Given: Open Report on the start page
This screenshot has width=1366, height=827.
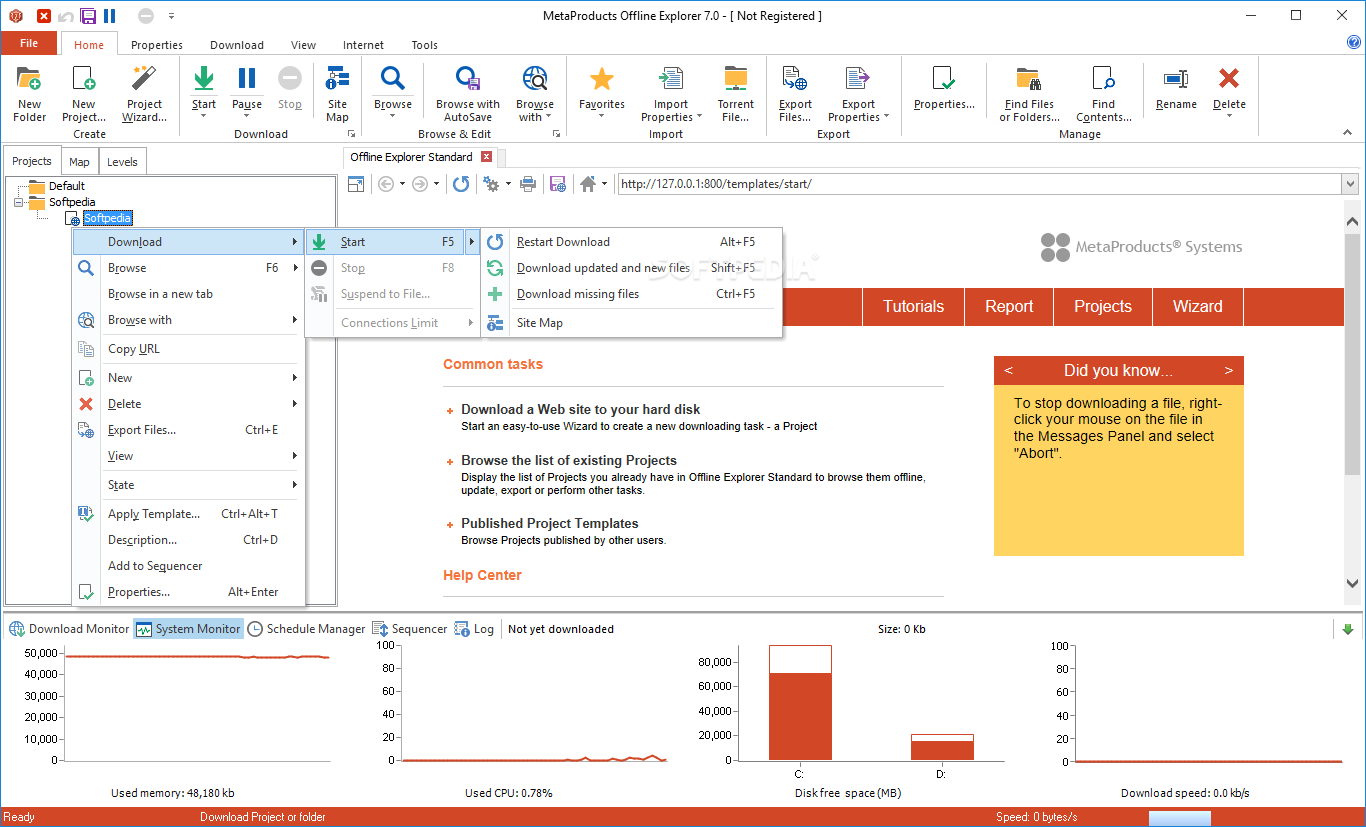Looking at the screenshot, I should pyautogui.click(x=1009, y=307).
